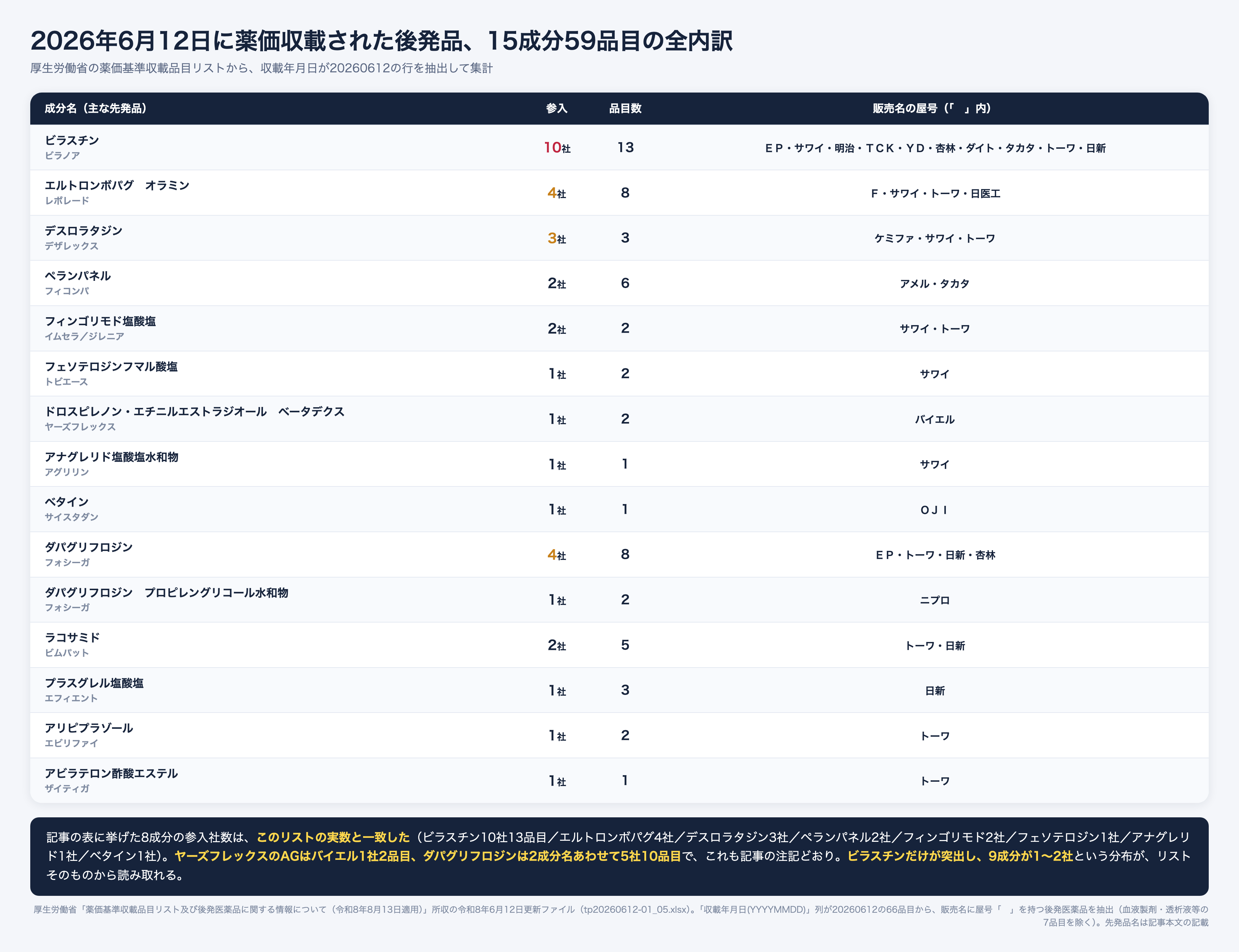This screenshot has width=1239, height=952.
Task: Click プラスグレル塩酸塩 ingredient name
Action: pyautogui.click(x=94, y=683)
